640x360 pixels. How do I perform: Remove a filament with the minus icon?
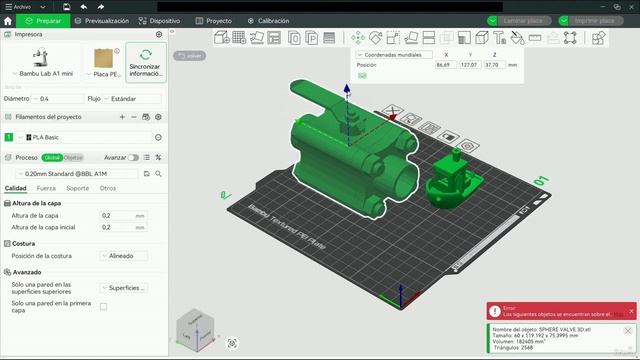click(x=134, y=117)
